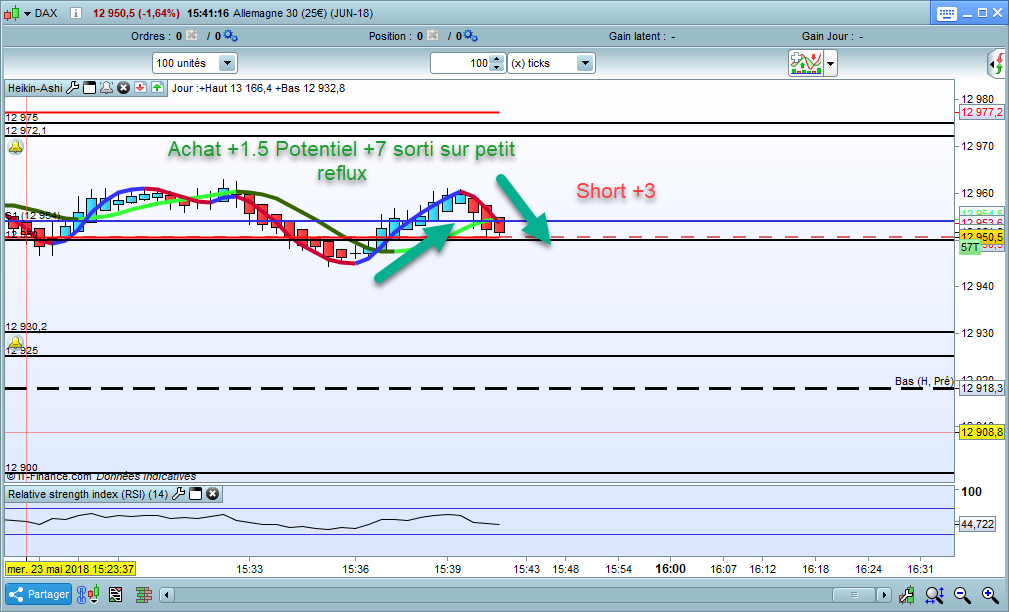Click the green up arrow in Heikin-Ashi bar

point(158,88)
